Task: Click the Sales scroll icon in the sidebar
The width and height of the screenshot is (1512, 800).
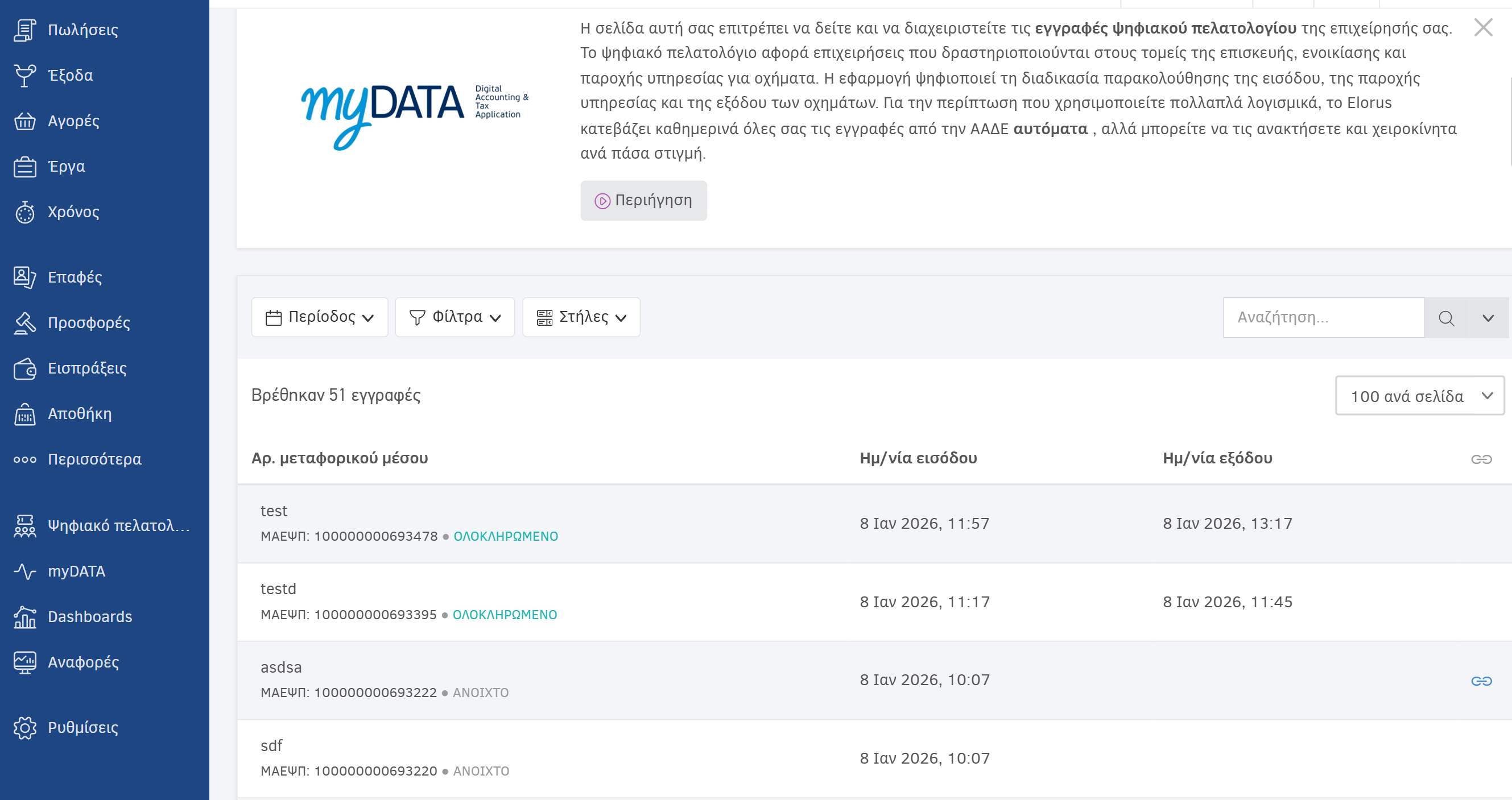Action: 24,30
